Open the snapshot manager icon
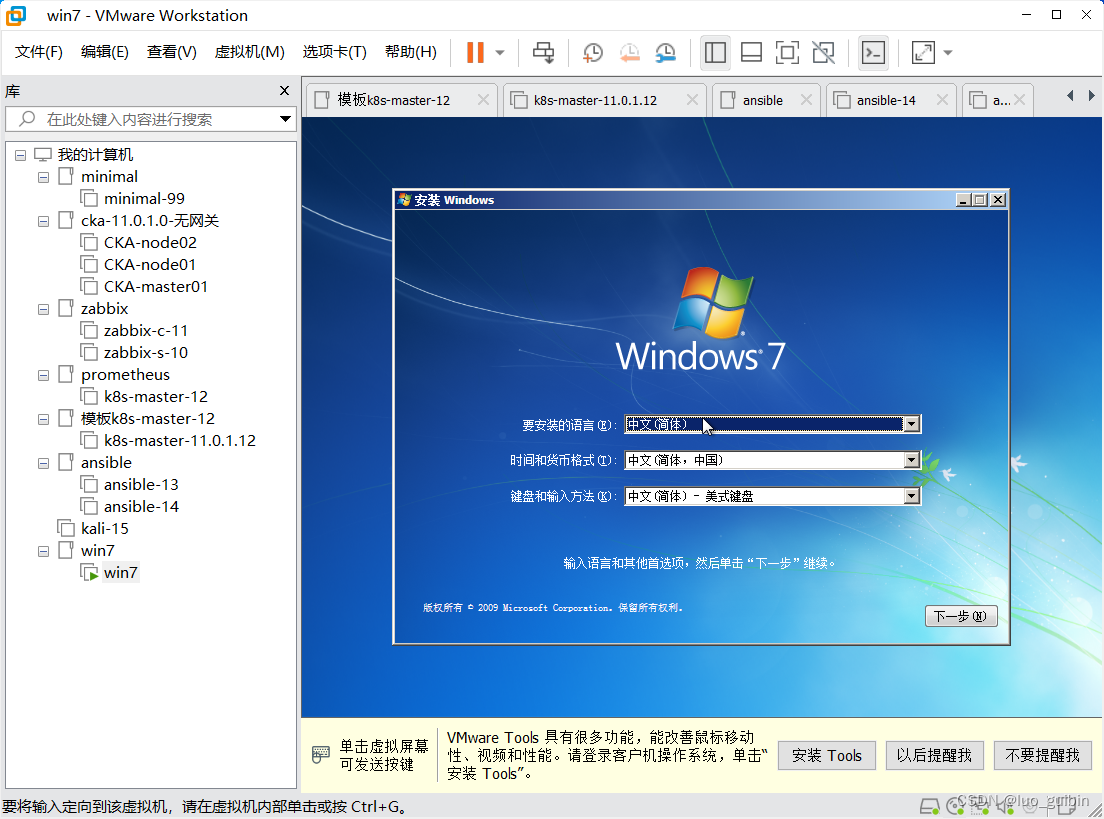Viewport: 1104px width, 819px height. [665, 52]
